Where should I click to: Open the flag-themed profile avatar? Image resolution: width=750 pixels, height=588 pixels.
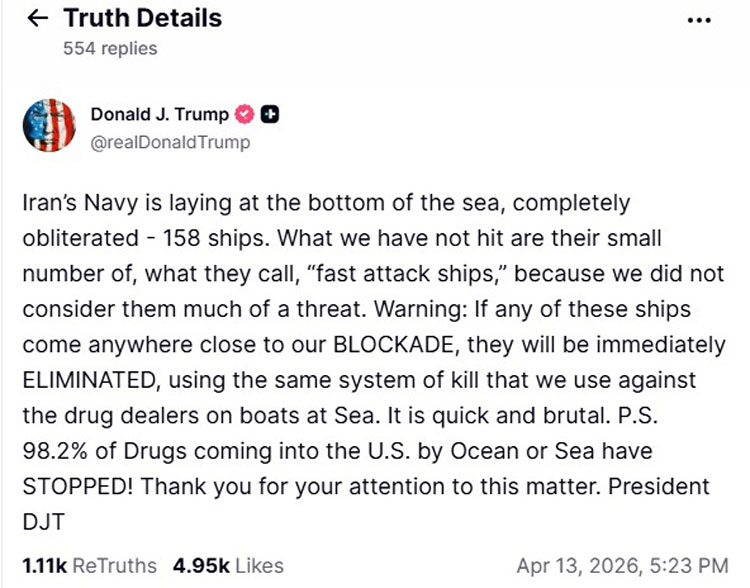pyautogui.click(x=48, y=125)
